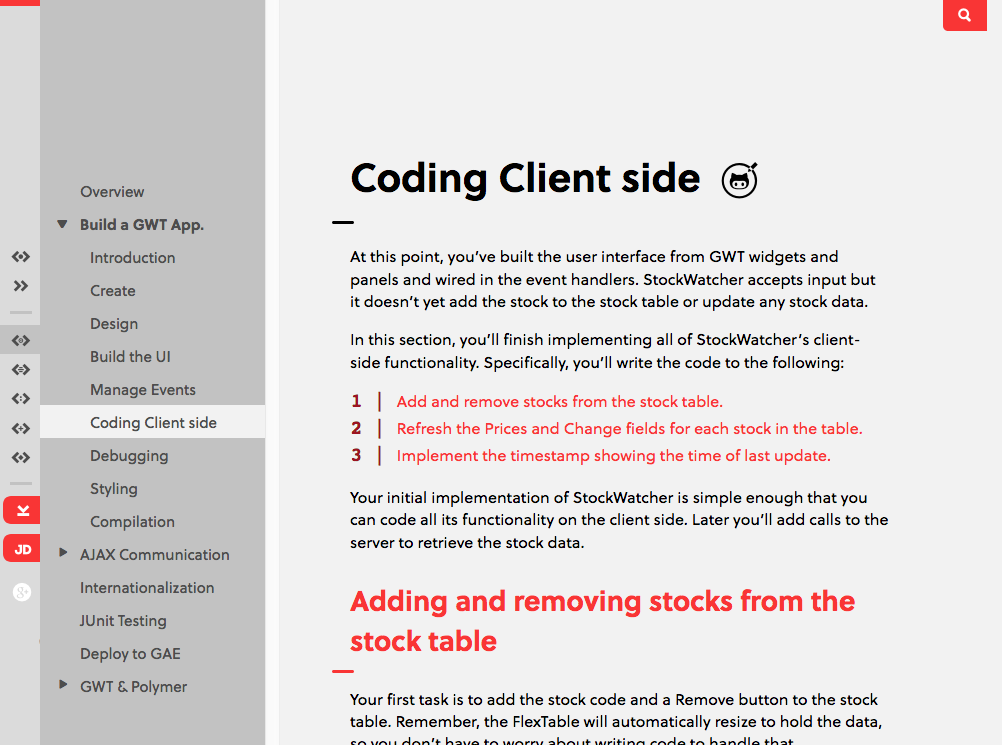
Task: Click Refresh the Prices and Change fields link
Action: pyautogui.click(x=629, y=429)
